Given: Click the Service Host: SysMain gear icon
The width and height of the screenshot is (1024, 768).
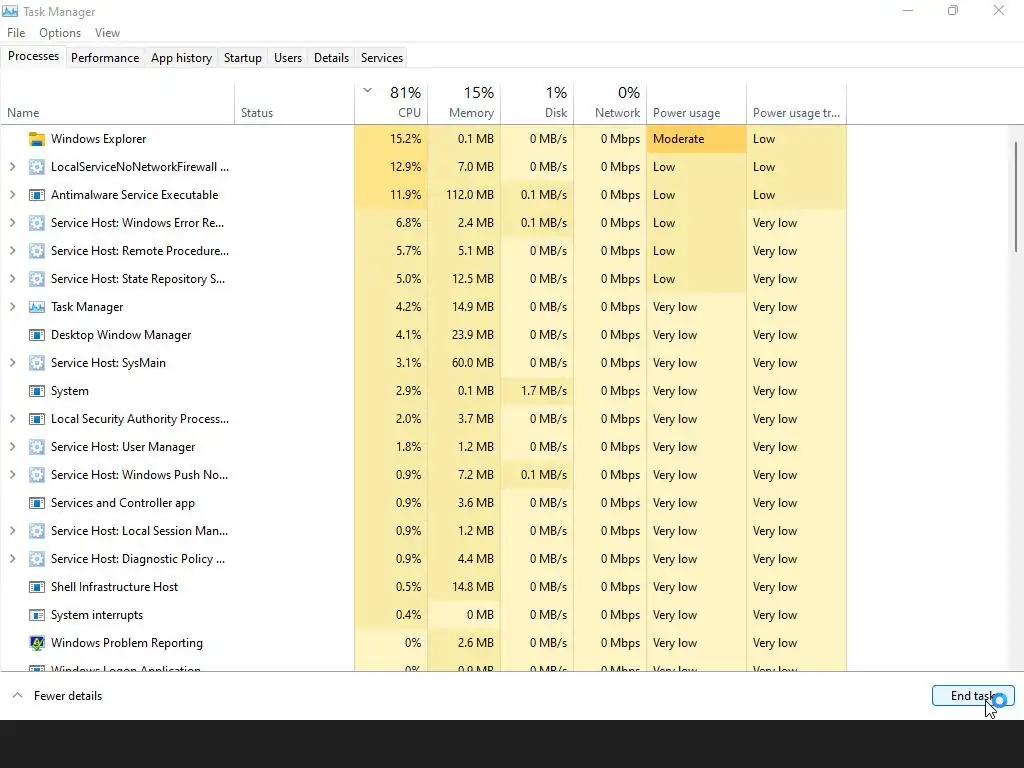Looking at the screenshot, I should (x=37, y=363).
